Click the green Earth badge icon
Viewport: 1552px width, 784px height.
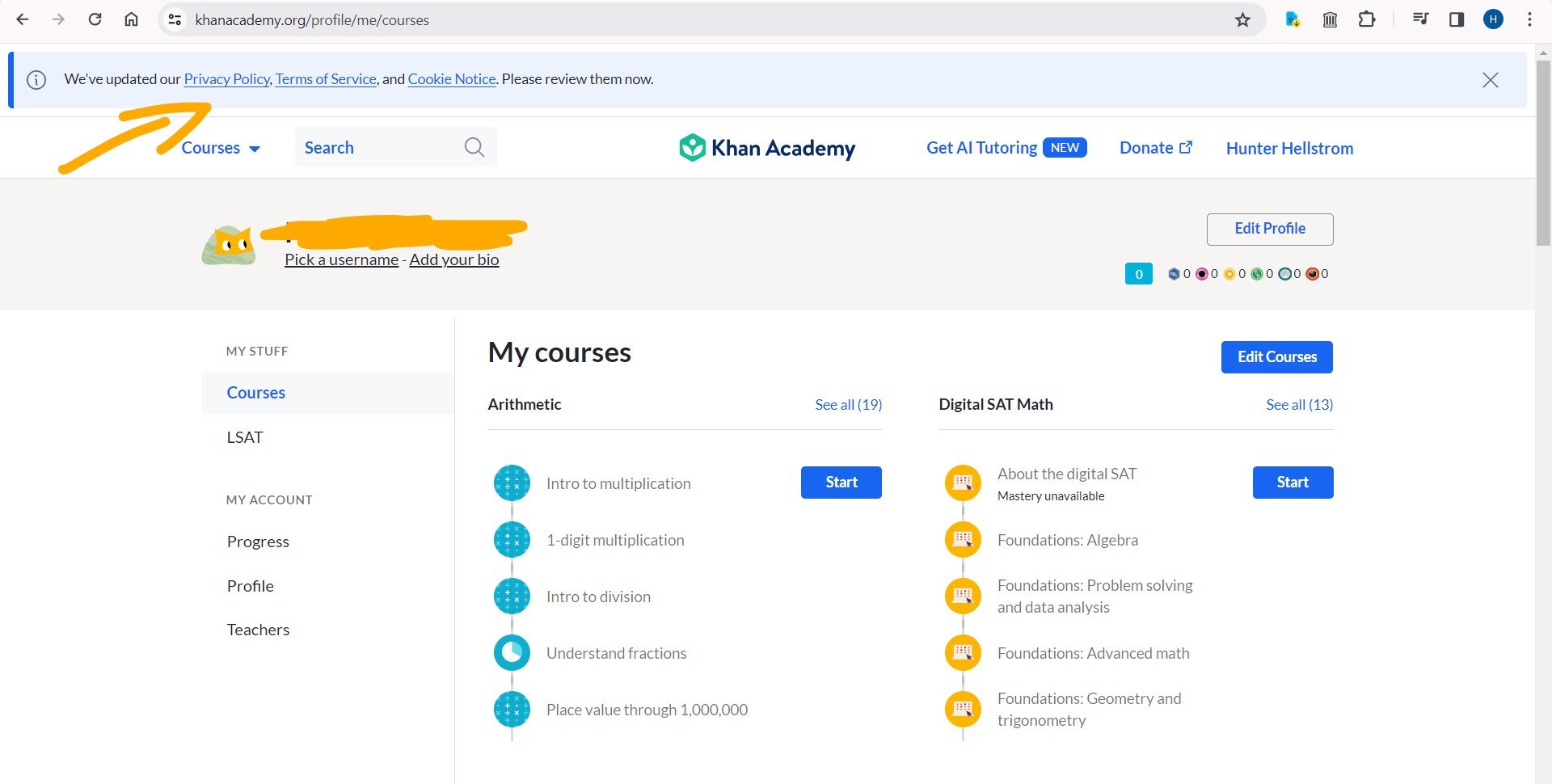(x=1257, y=274)
